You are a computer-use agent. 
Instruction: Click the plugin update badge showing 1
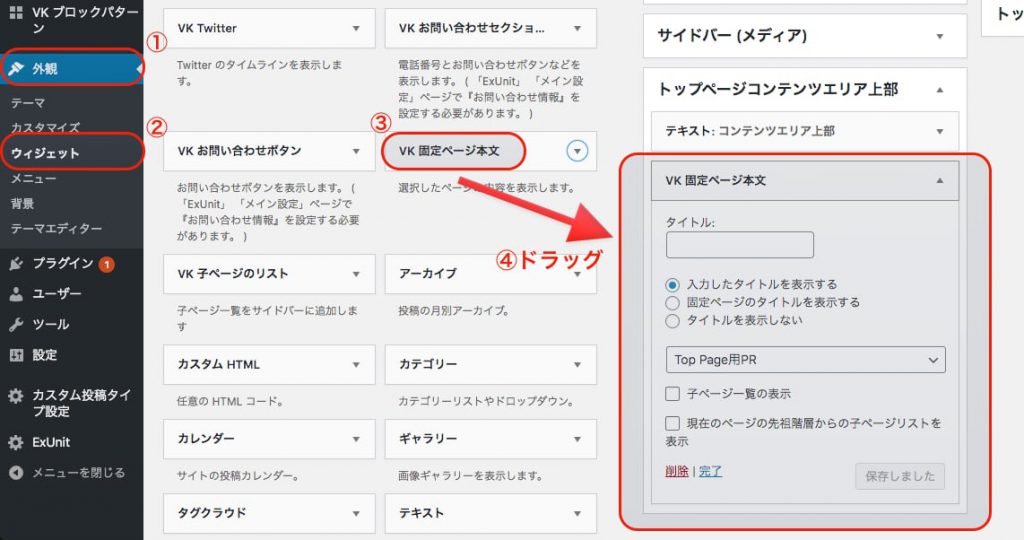pos(106,264)
